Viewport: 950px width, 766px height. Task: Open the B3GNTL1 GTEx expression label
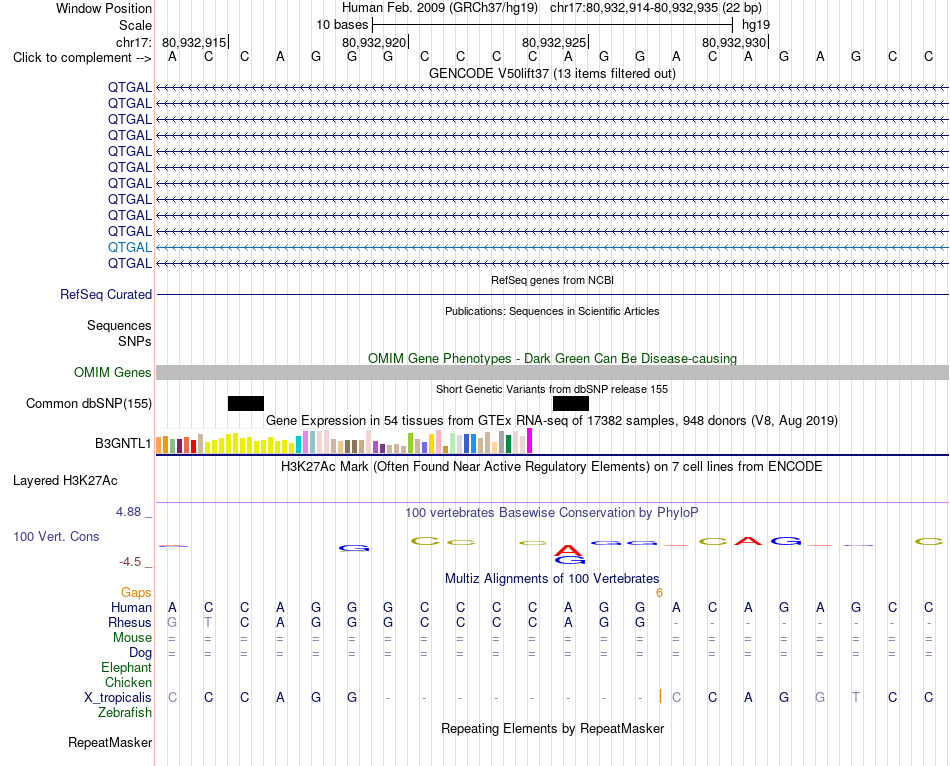pyautogui.click(x=123, y=444)
